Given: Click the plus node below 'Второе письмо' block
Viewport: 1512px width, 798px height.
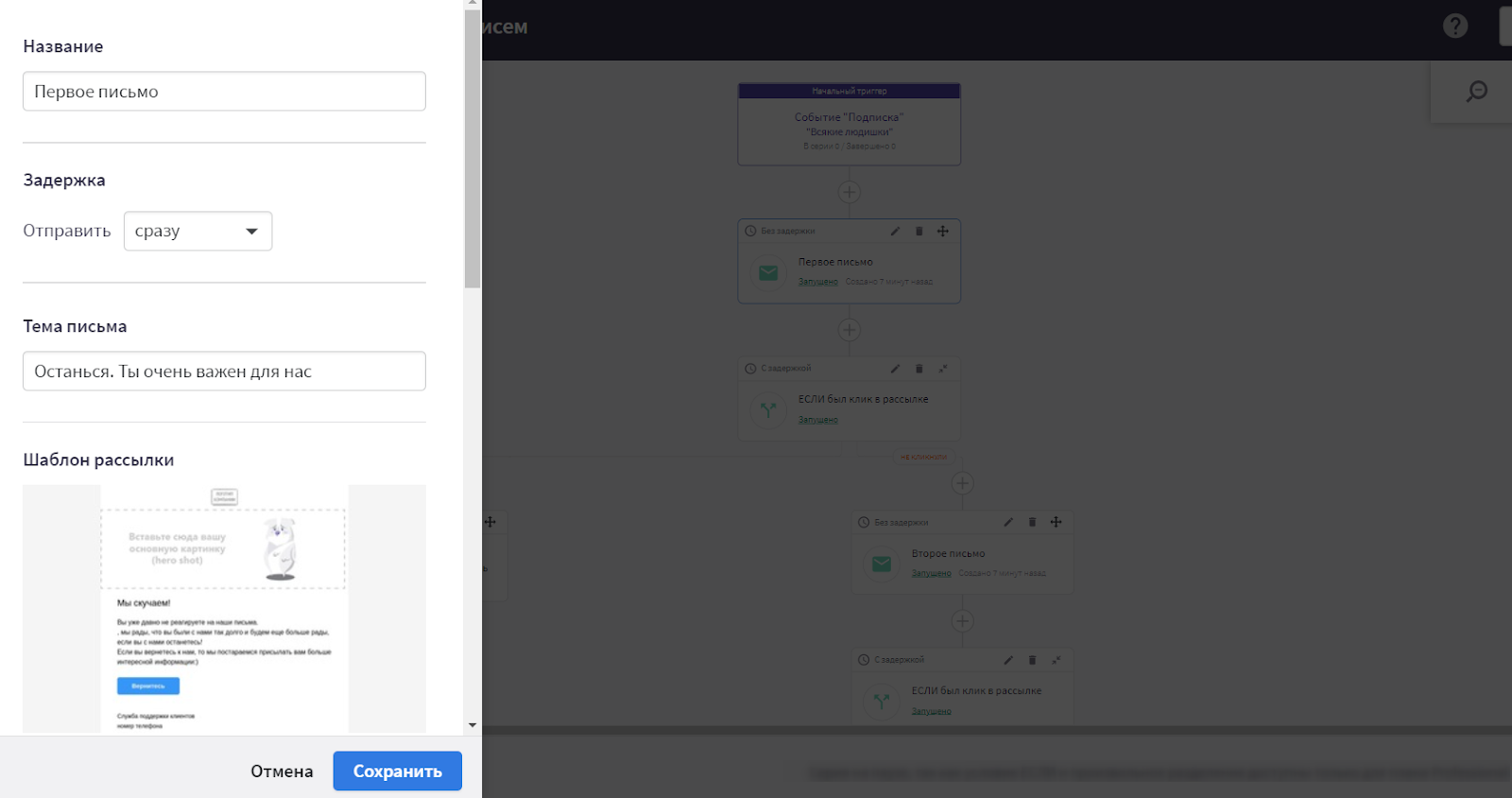Looking at the screenshot, I should [962, 621].
